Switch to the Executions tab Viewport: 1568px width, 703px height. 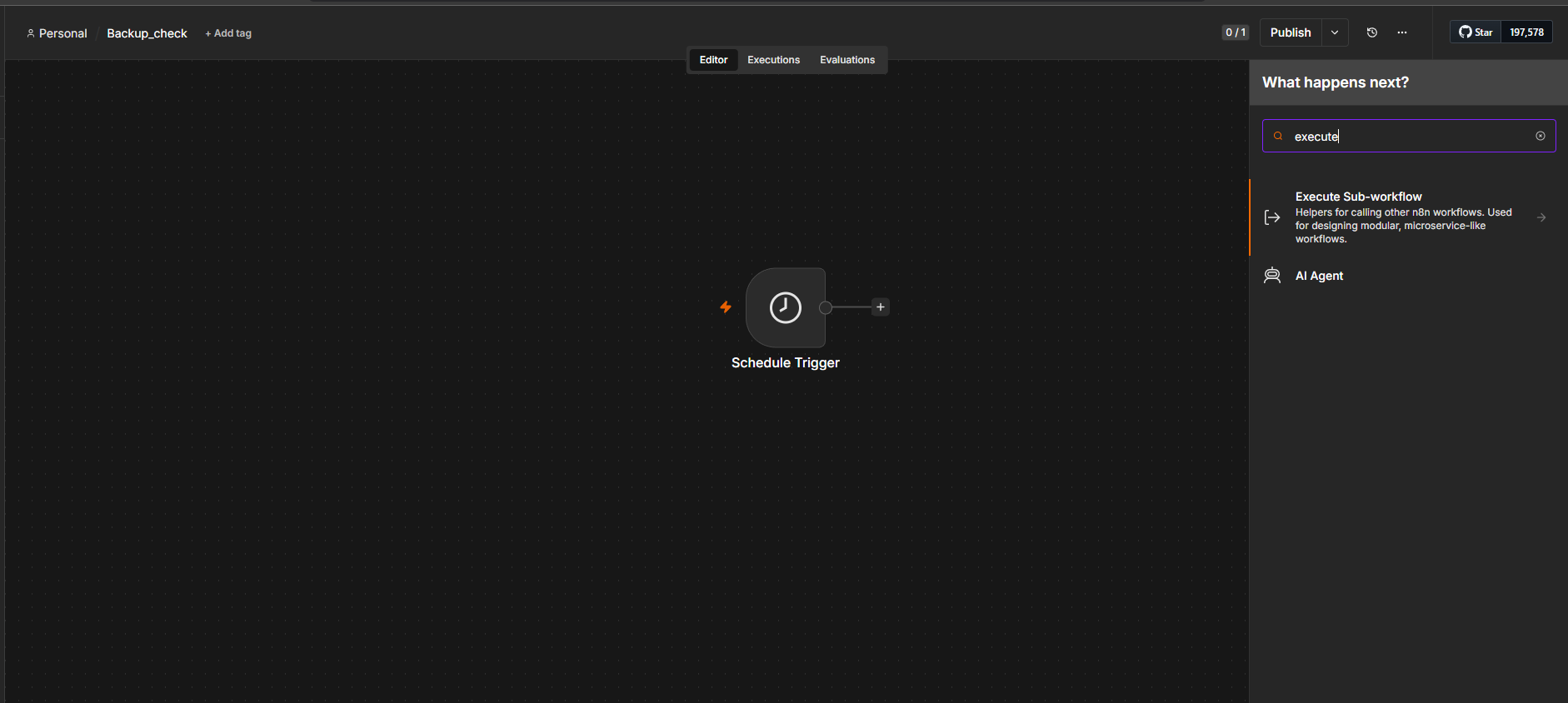[x=773, y=60]
